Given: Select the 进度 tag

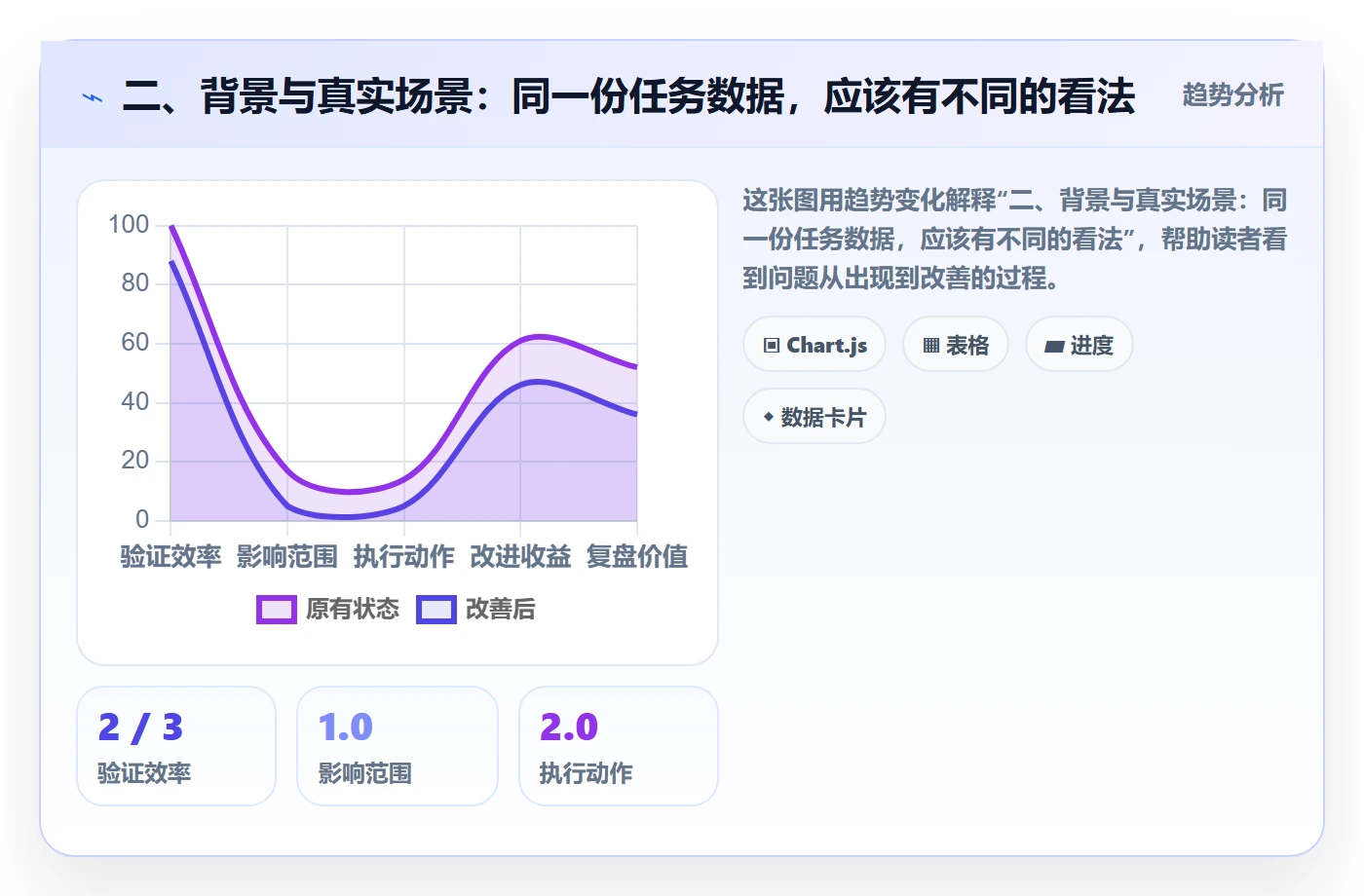Looking at the screenshot, I should [1080, 345].
